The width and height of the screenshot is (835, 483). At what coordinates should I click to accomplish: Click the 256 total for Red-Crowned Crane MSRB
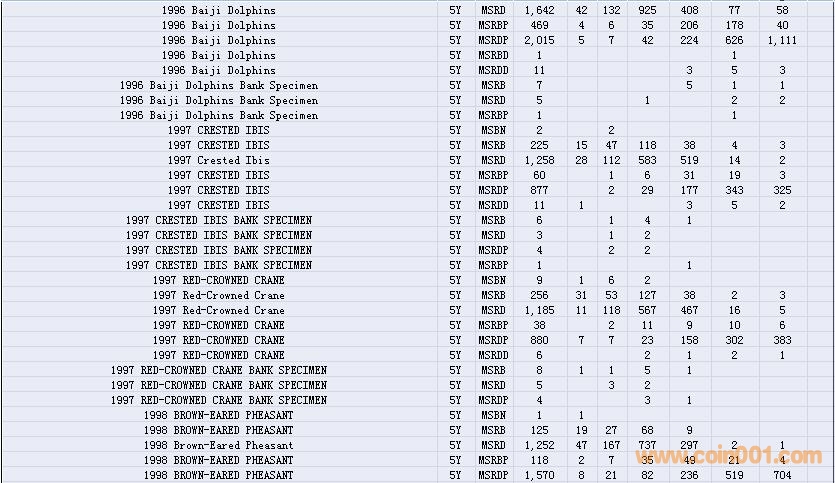click(x=539, y=295)
